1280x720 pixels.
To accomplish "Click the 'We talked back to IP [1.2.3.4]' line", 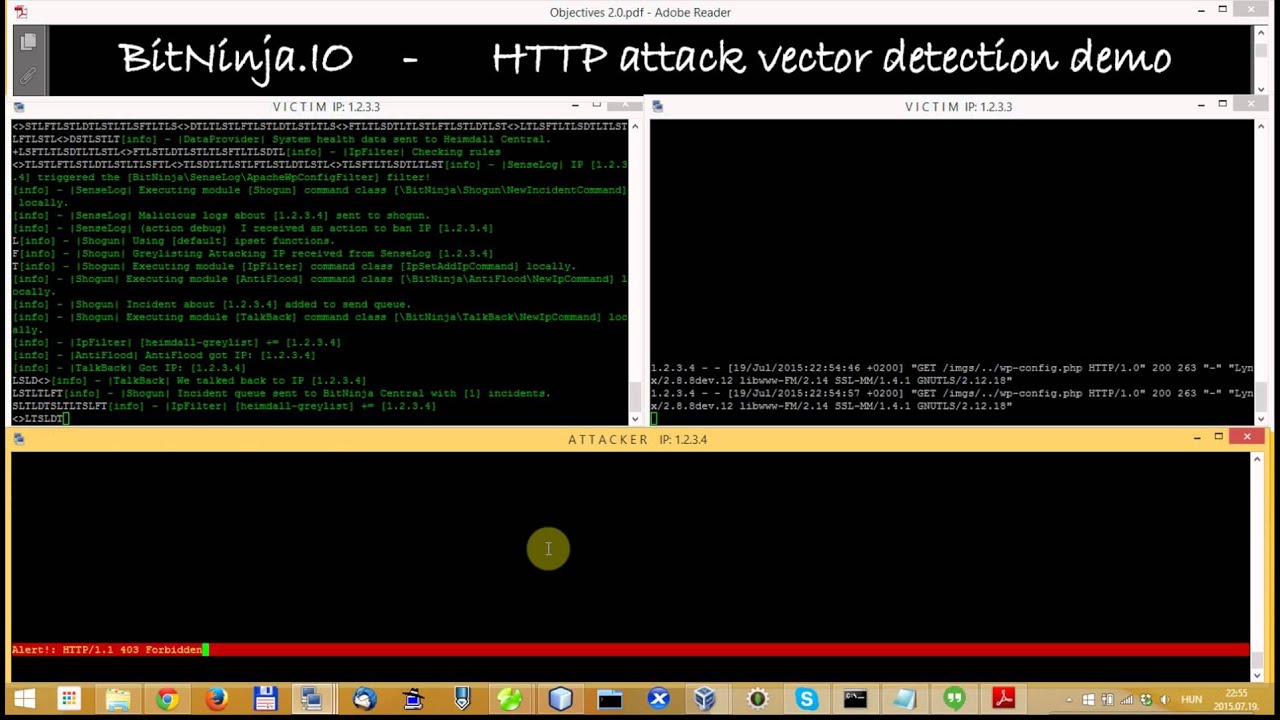I will tap(189, 381).
